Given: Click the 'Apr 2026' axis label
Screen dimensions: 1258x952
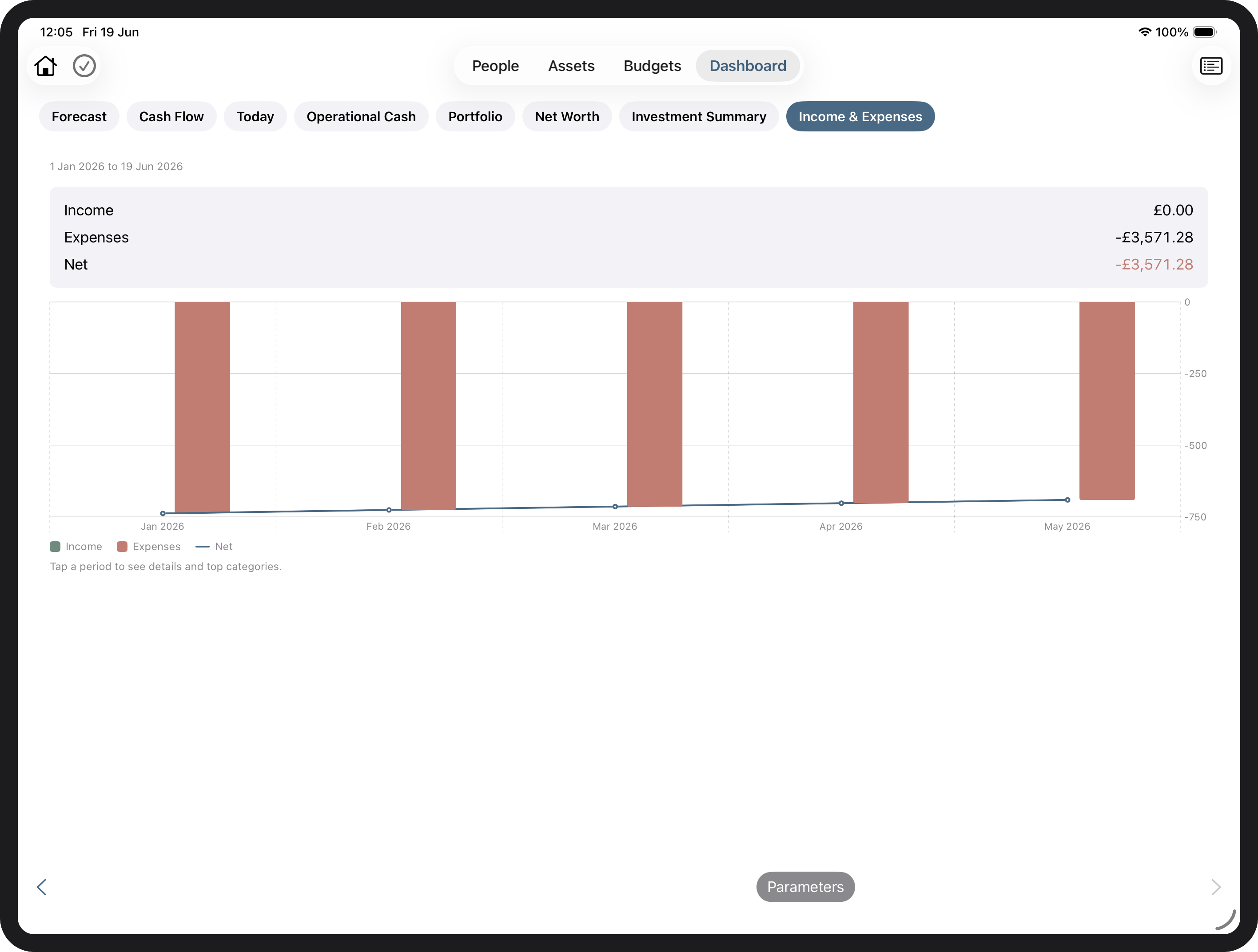Looking at the screenshot, I should pyautogui.click(x=840, y=526).
